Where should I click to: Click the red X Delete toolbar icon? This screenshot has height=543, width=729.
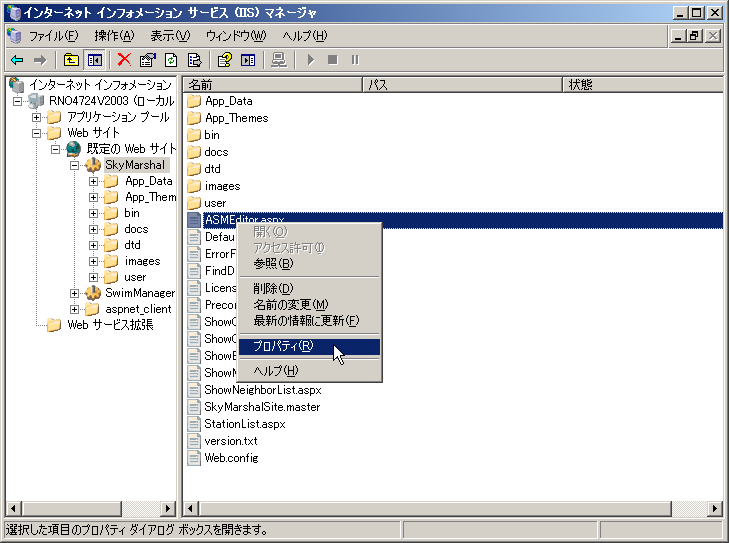pos(124,60)
